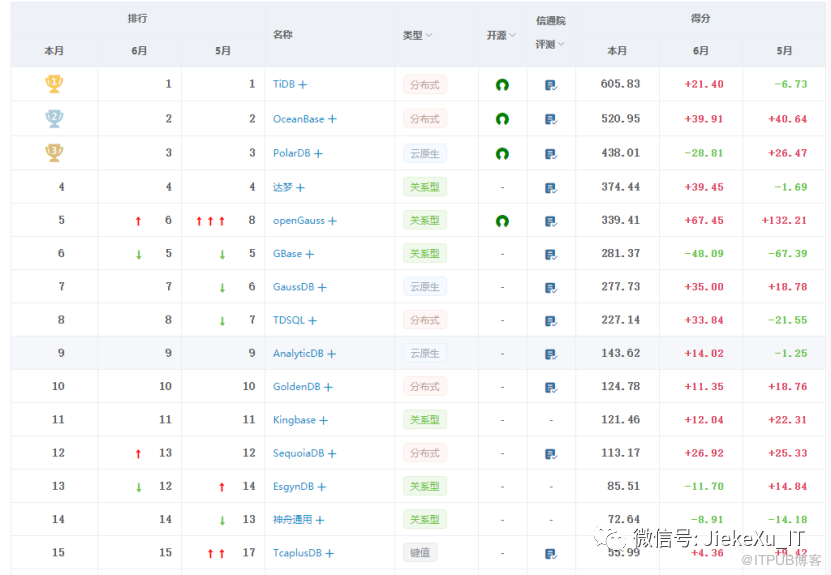Click the 分布式 tag in GoldenDB row

425,386
